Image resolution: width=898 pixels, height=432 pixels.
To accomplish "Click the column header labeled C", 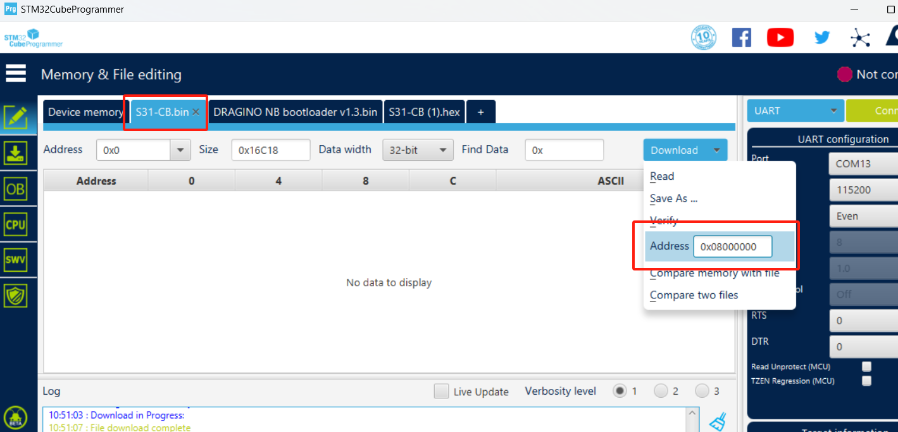I will 452,181.
